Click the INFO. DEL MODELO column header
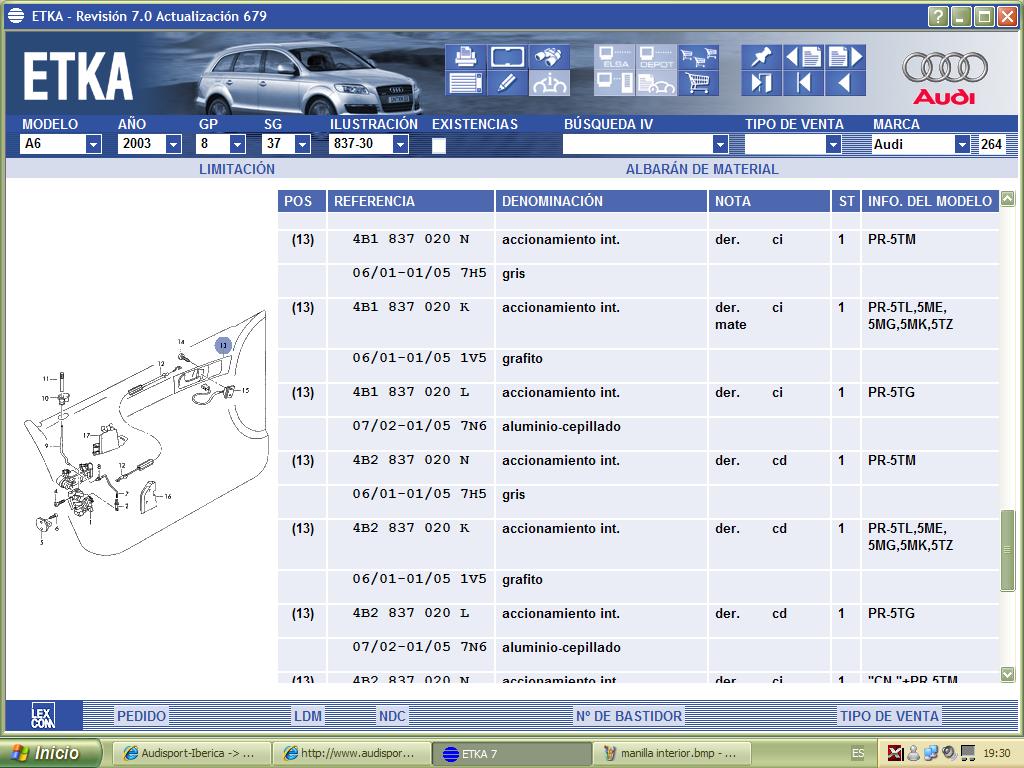The image size is (1024, 768). click(930, 201)
